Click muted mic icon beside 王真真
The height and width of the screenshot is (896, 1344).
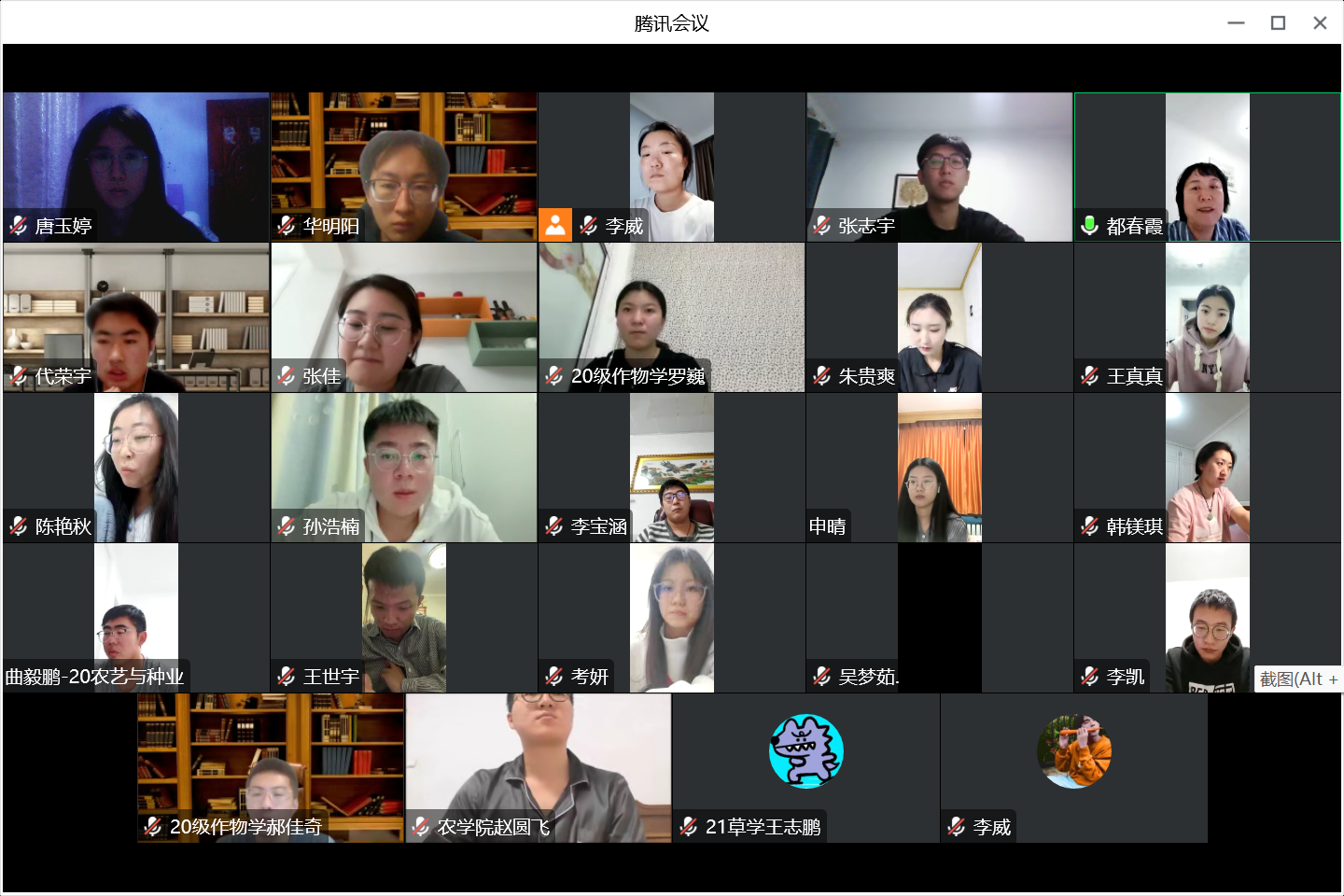pyautogui.click(x=1090, y=375)
